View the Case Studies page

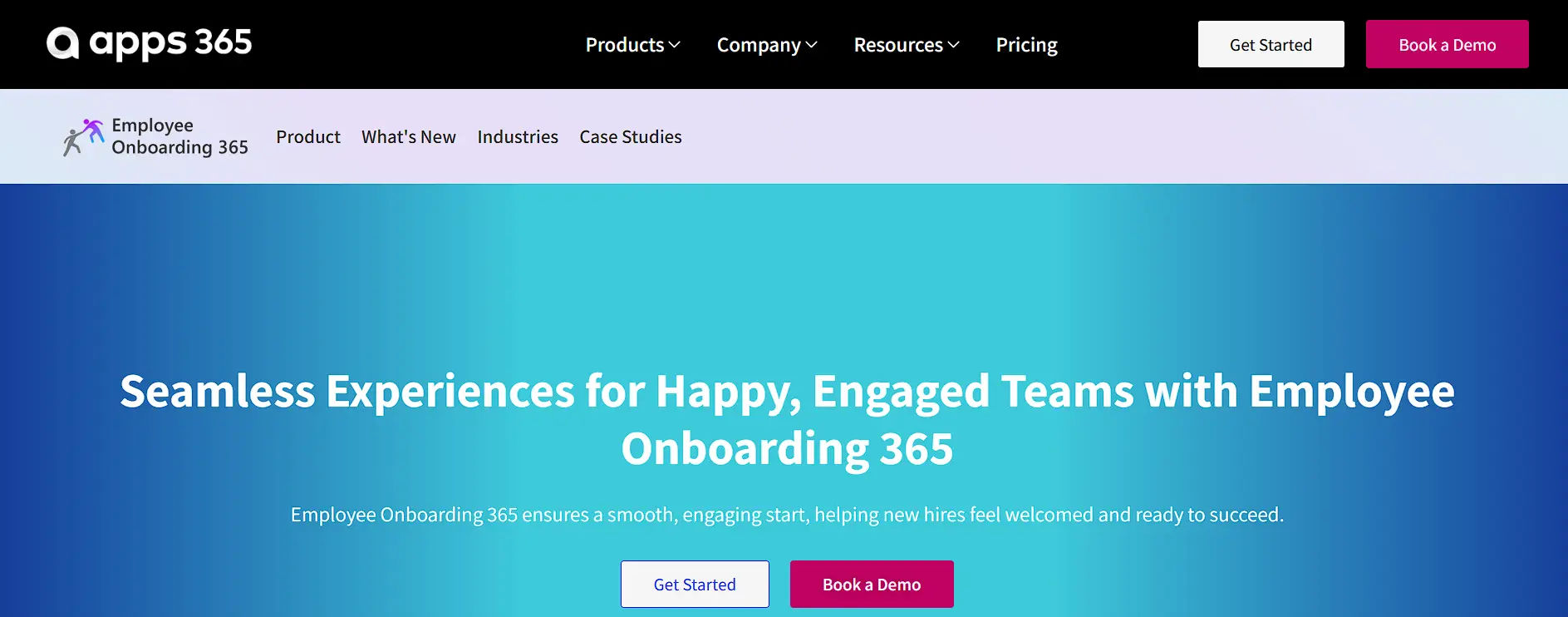pos(631,136)
